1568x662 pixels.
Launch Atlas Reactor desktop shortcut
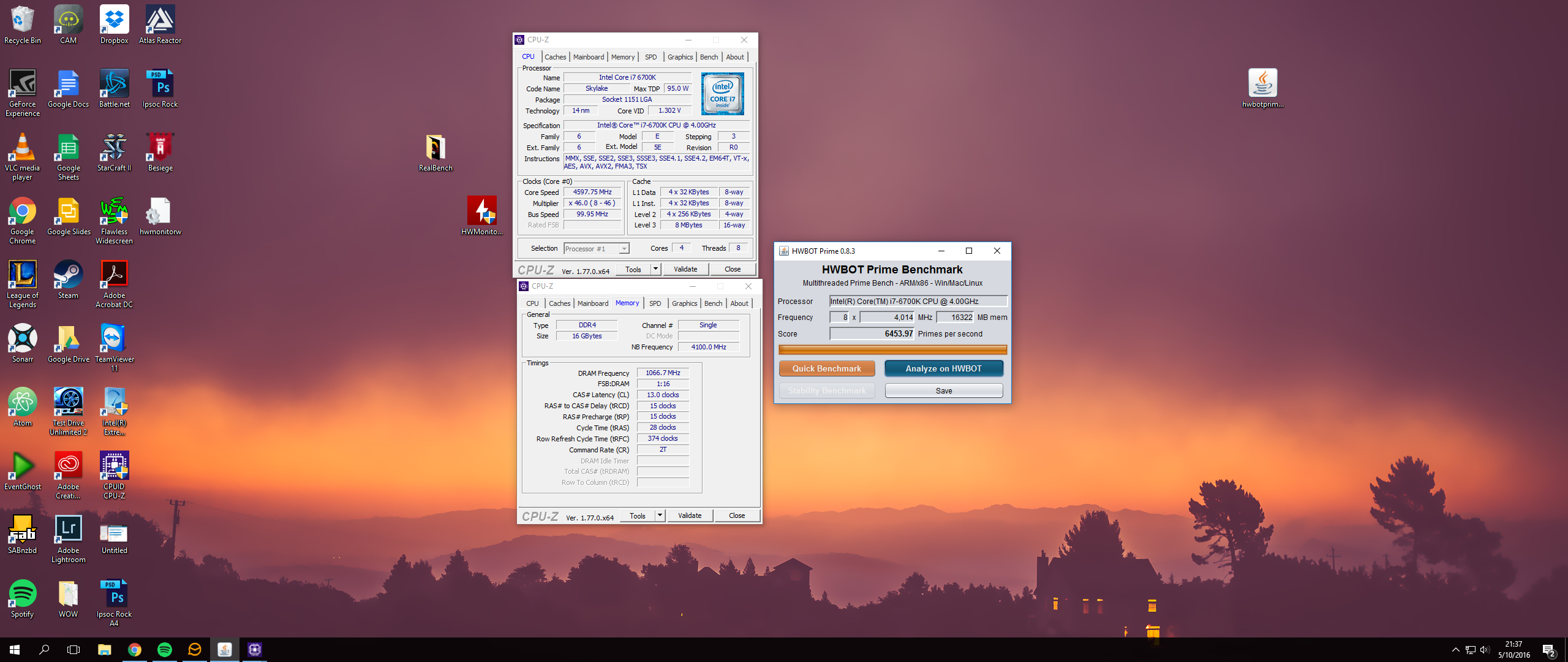[x=160, y=25]
